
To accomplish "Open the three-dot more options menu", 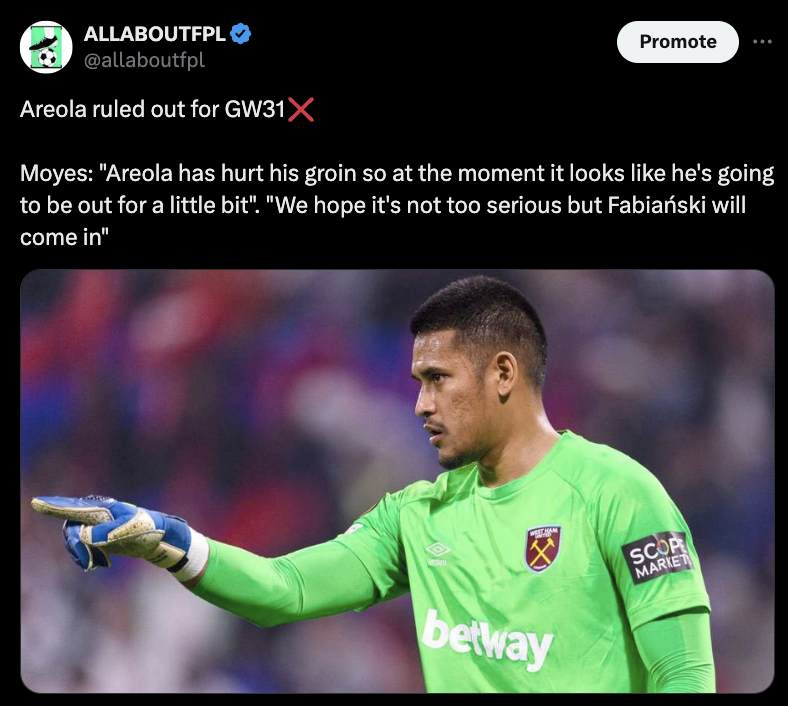I will (x=762, y=42).
